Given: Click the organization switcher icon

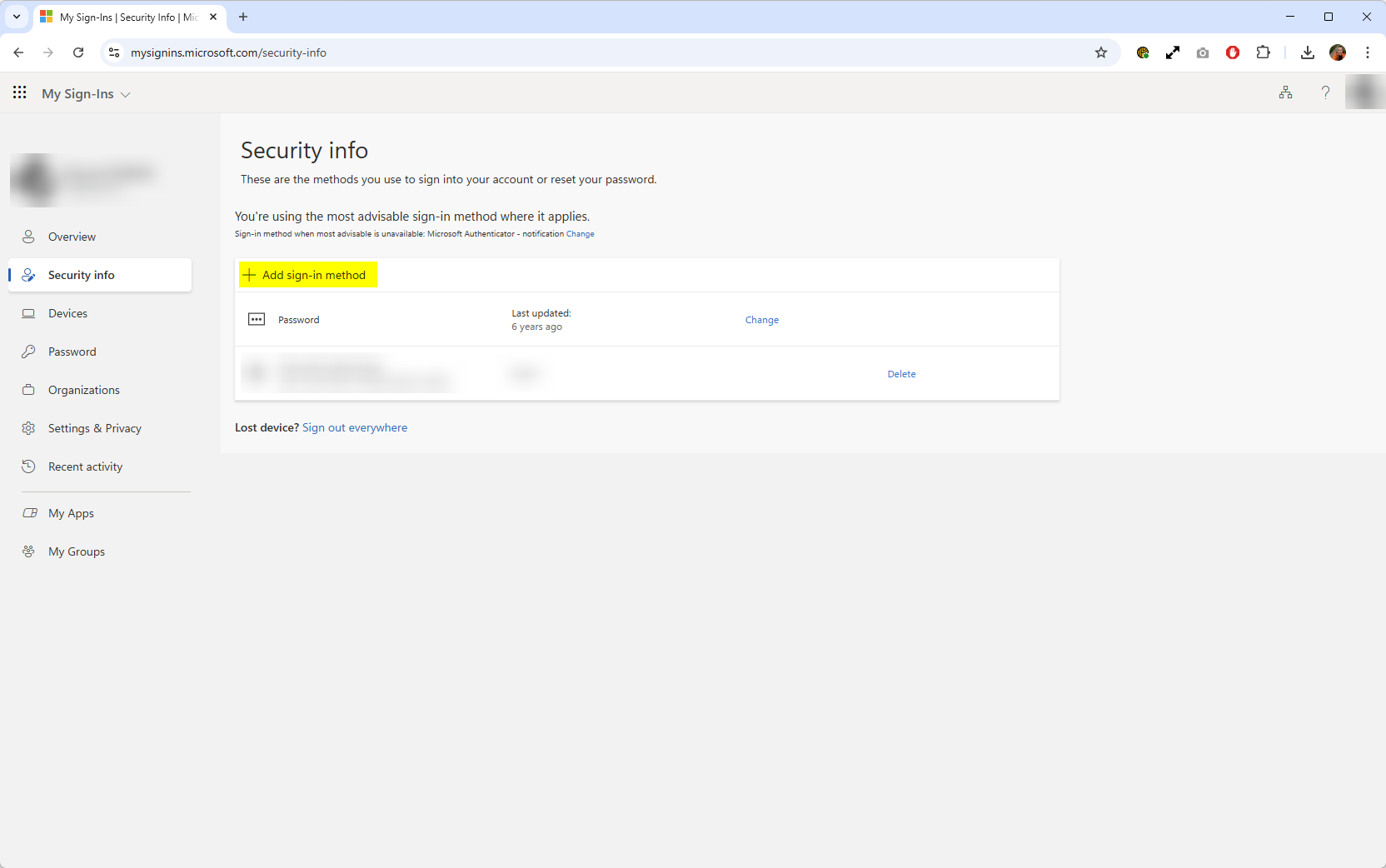Looking at the screenshot, I should [x=1285, y=92].
